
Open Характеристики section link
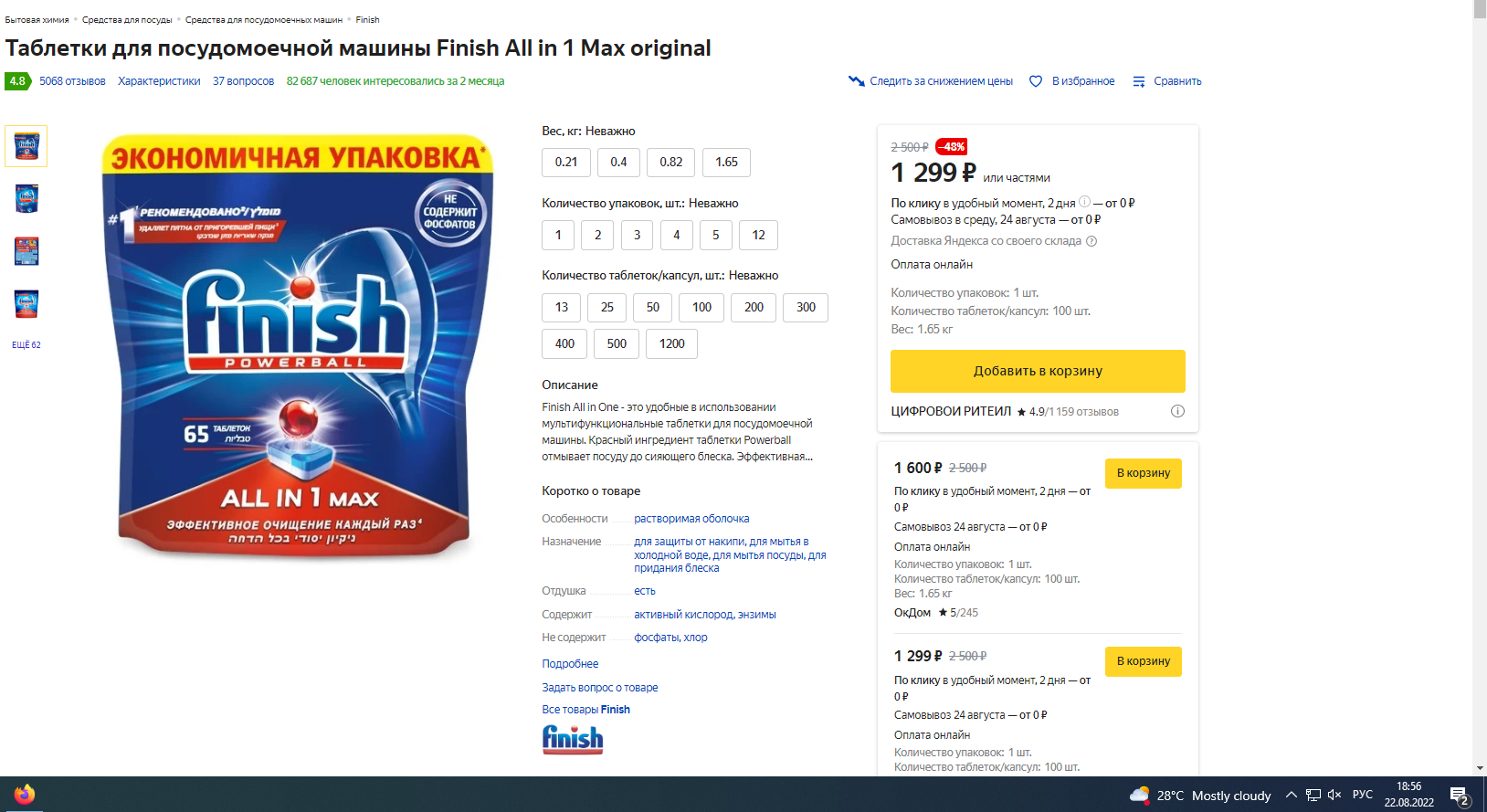tap(159, 81)
